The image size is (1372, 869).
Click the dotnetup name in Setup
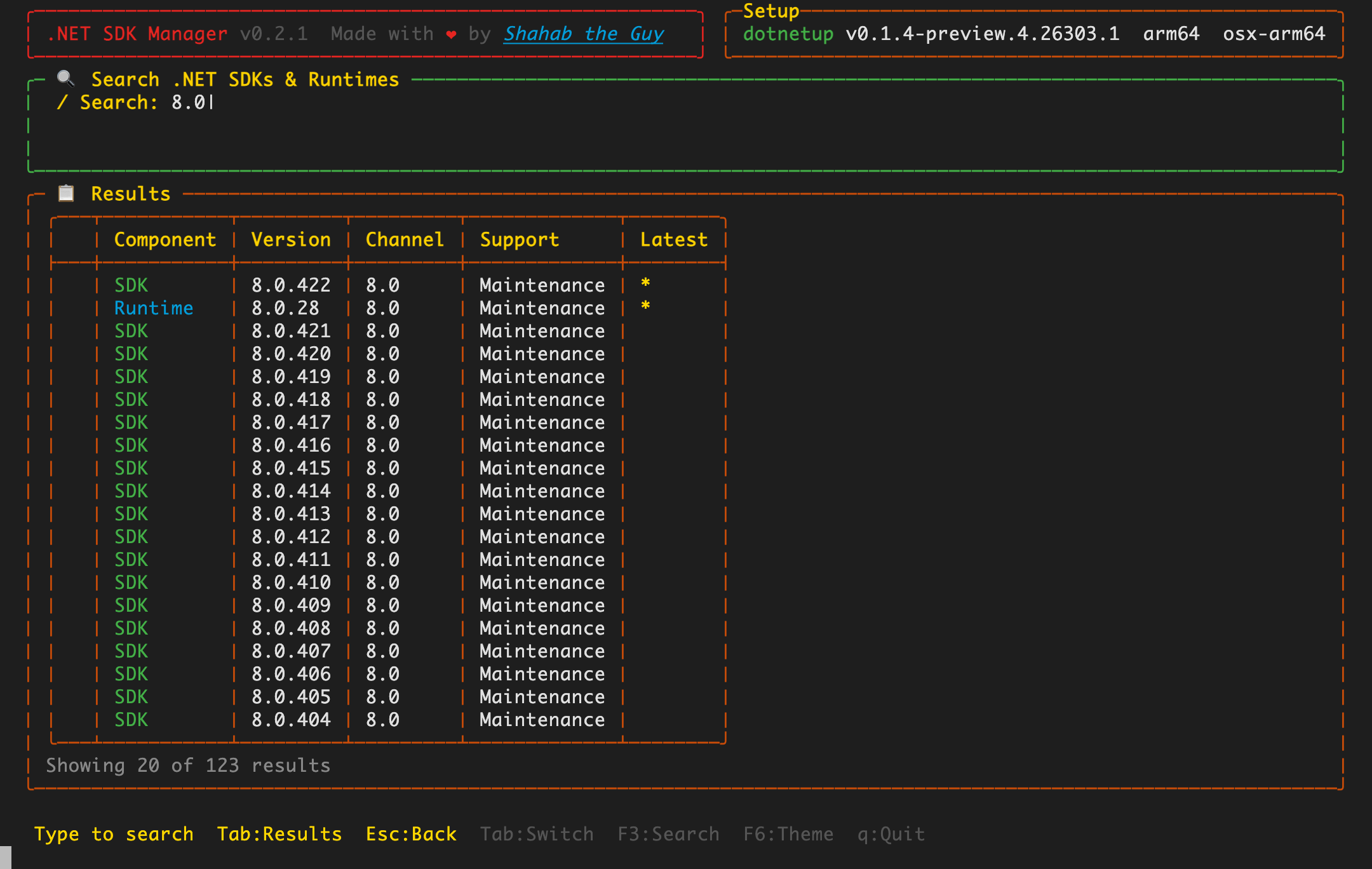tap(788, 34)
